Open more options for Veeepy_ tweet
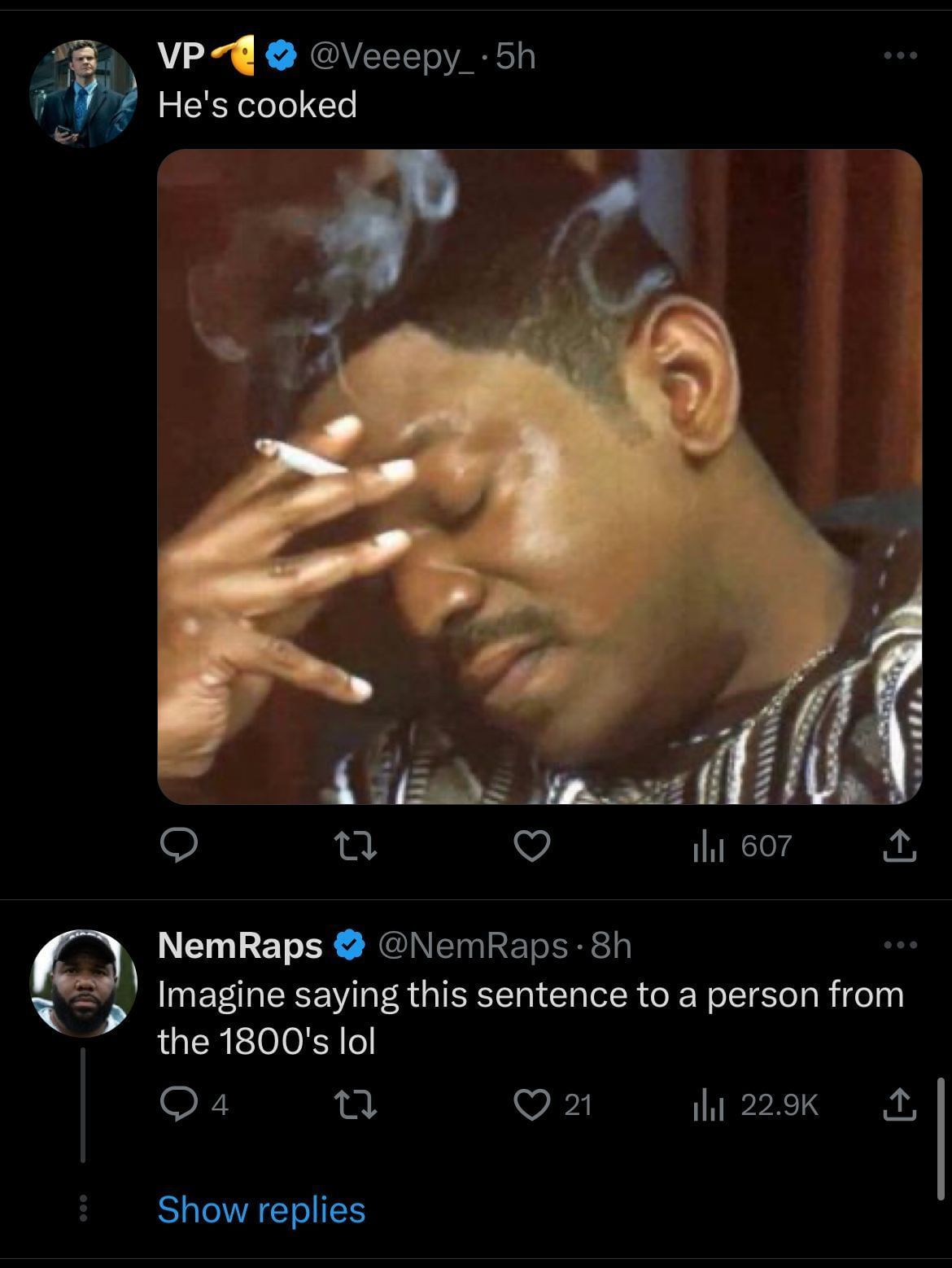Screen dimensions: 952x1268 (x=901, y=56)
